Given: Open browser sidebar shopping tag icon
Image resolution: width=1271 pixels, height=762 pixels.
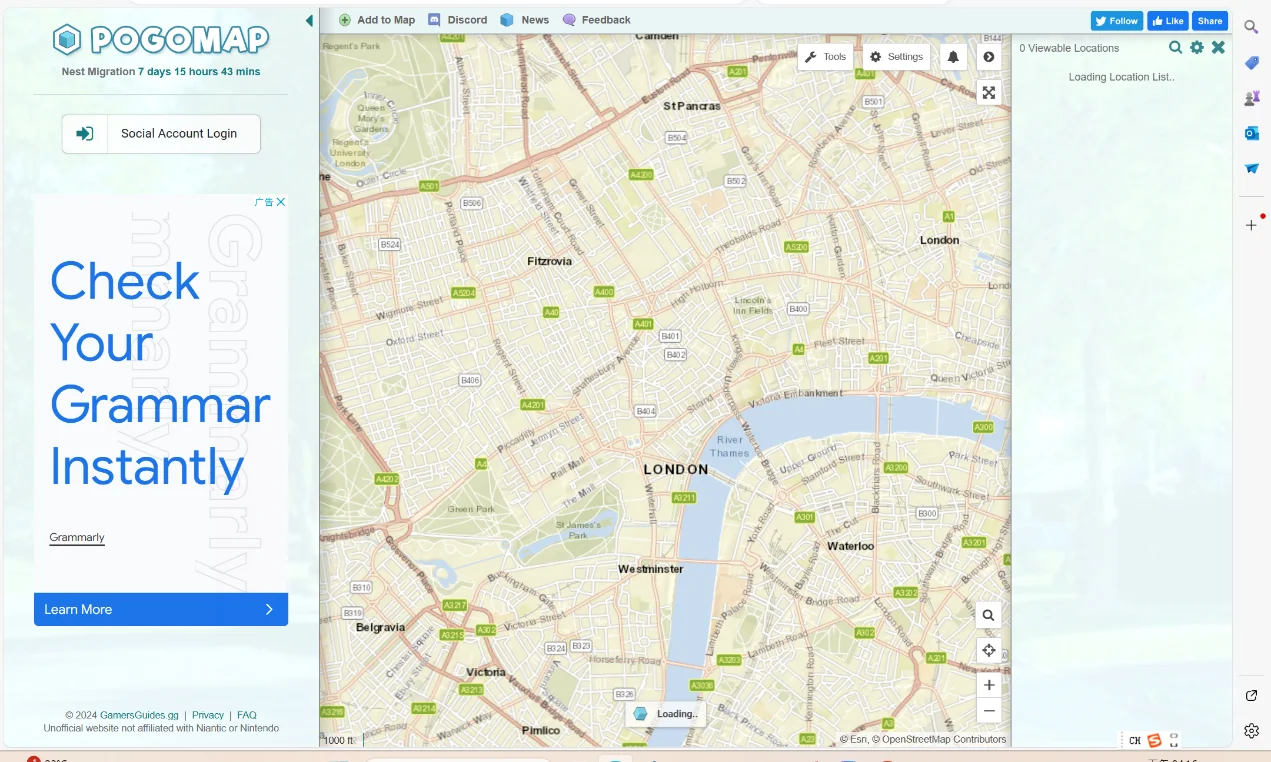Looking at the screenshot, I should pyautogui.click(x=1251, y=63).
